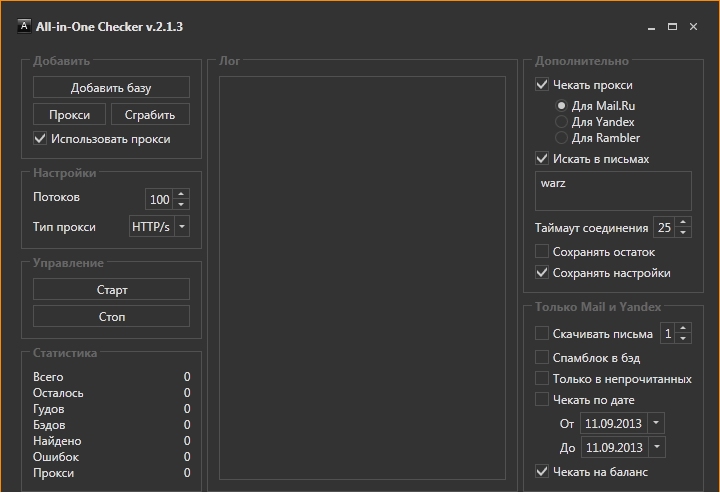The width and height of the screenshot is (720, 495).
Task: Toggle the Искать в письмах checkbox
Action: point(542,158)
